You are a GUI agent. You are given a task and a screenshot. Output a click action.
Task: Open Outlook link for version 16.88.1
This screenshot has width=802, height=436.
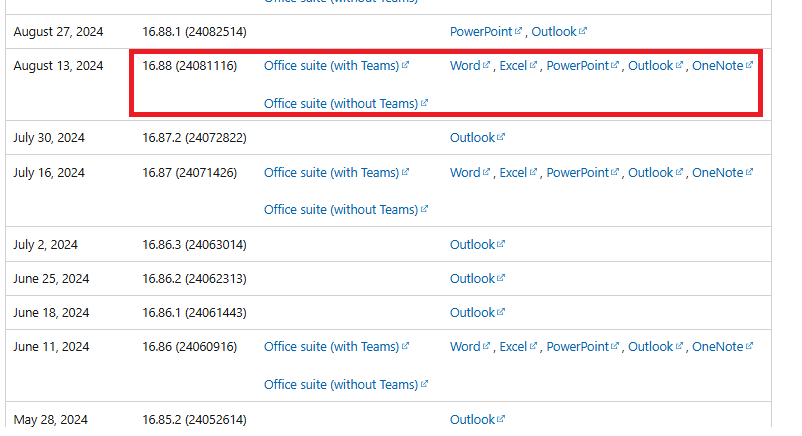(559, 32)
